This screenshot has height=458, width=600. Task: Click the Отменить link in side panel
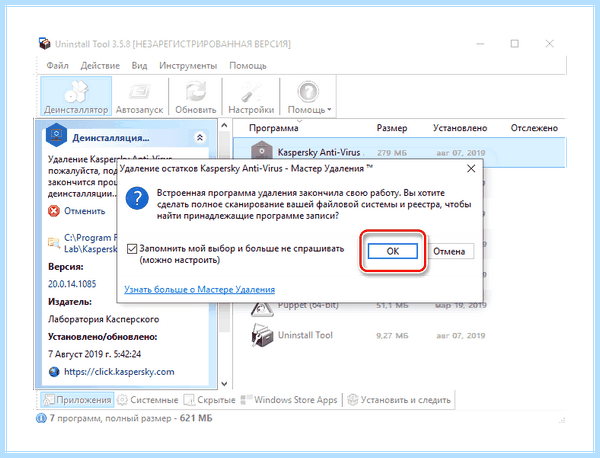(x=85, y=211)
